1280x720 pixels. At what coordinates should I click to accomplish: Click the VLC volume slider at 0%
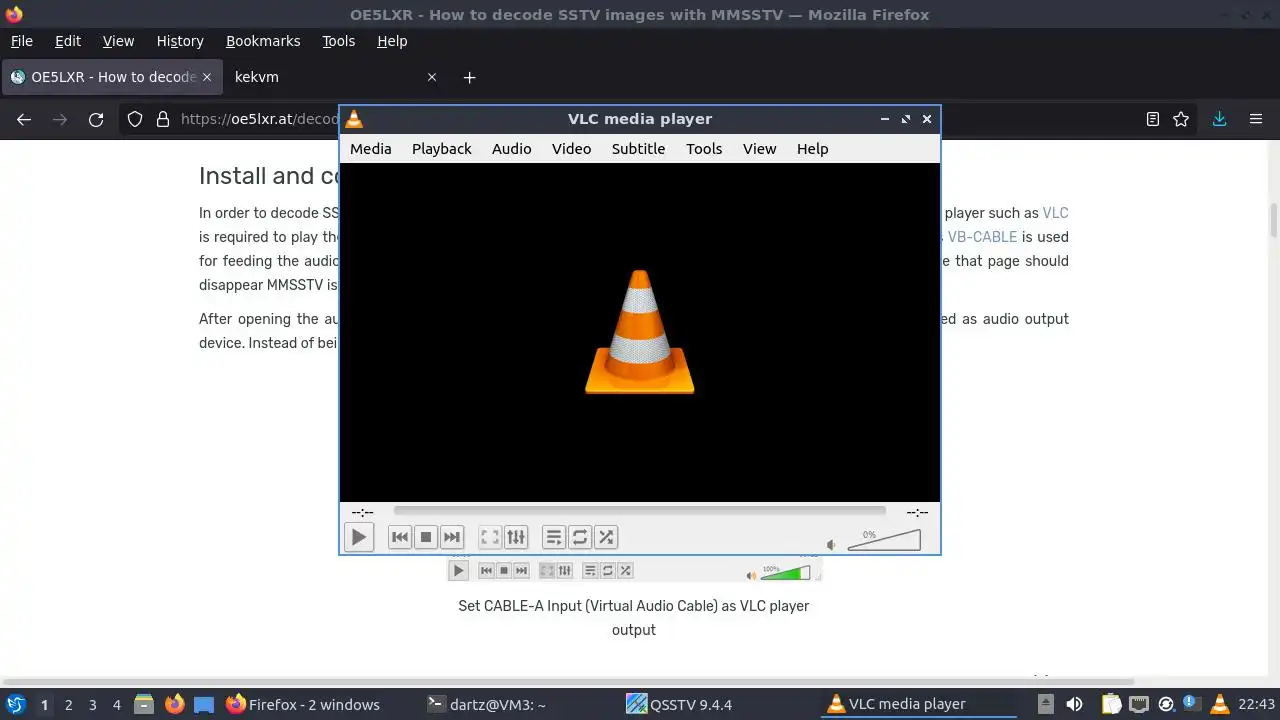point(884,540)
